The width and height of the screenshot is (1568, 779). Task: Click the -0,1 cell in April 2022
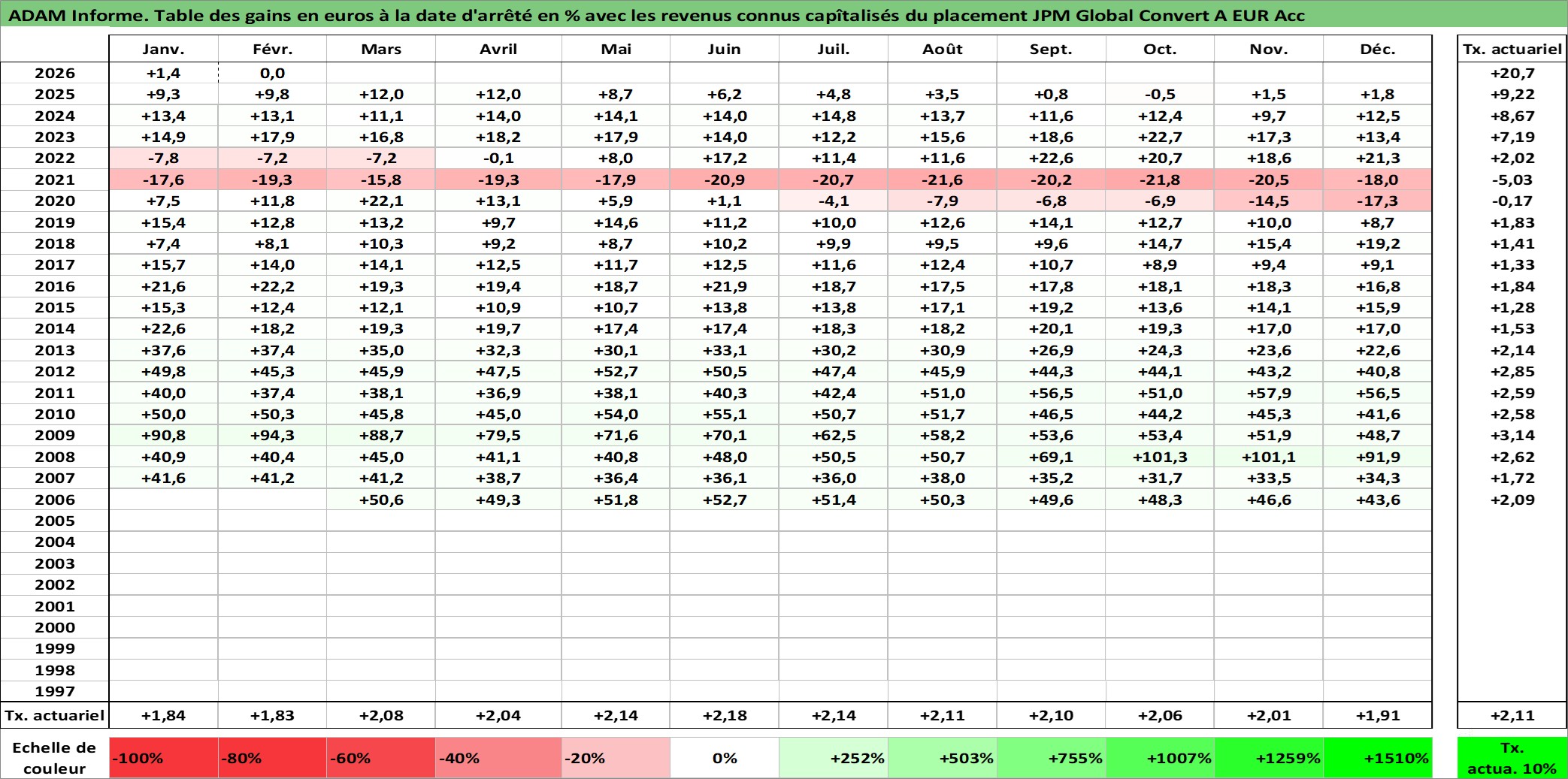coord(498,158)
